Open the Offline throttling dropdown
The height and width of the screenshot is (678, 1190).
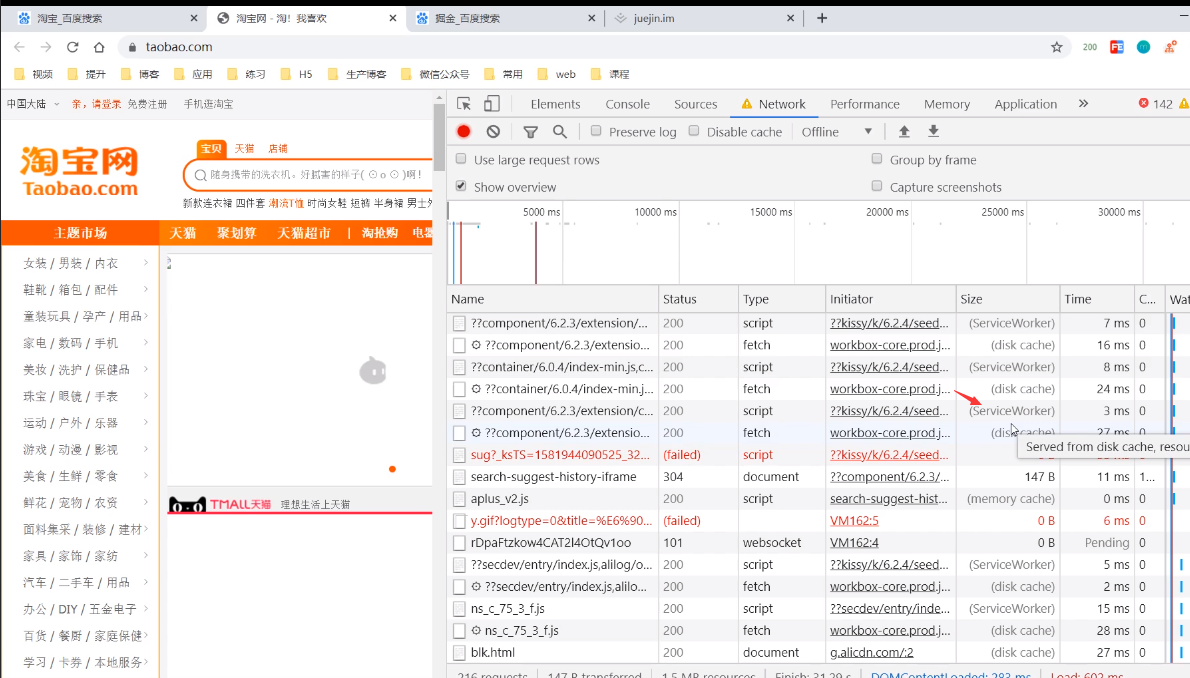point(837,131)
